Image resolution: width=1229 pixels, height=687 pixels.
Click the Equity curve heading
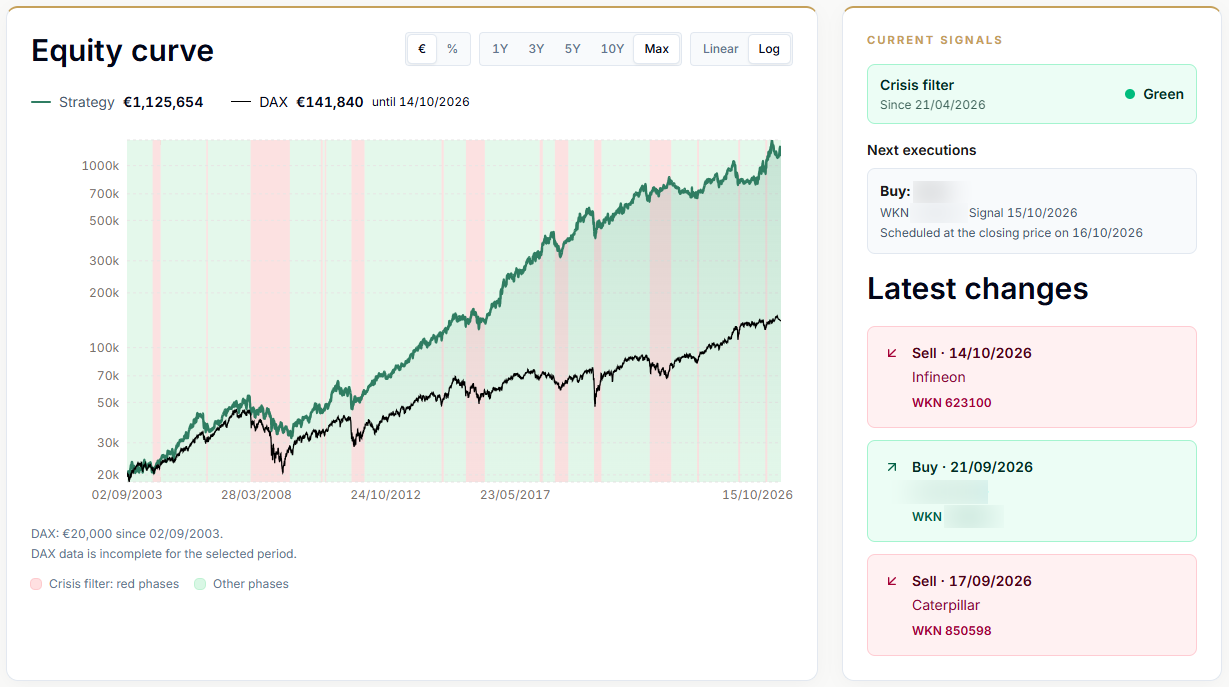(123, 51)
